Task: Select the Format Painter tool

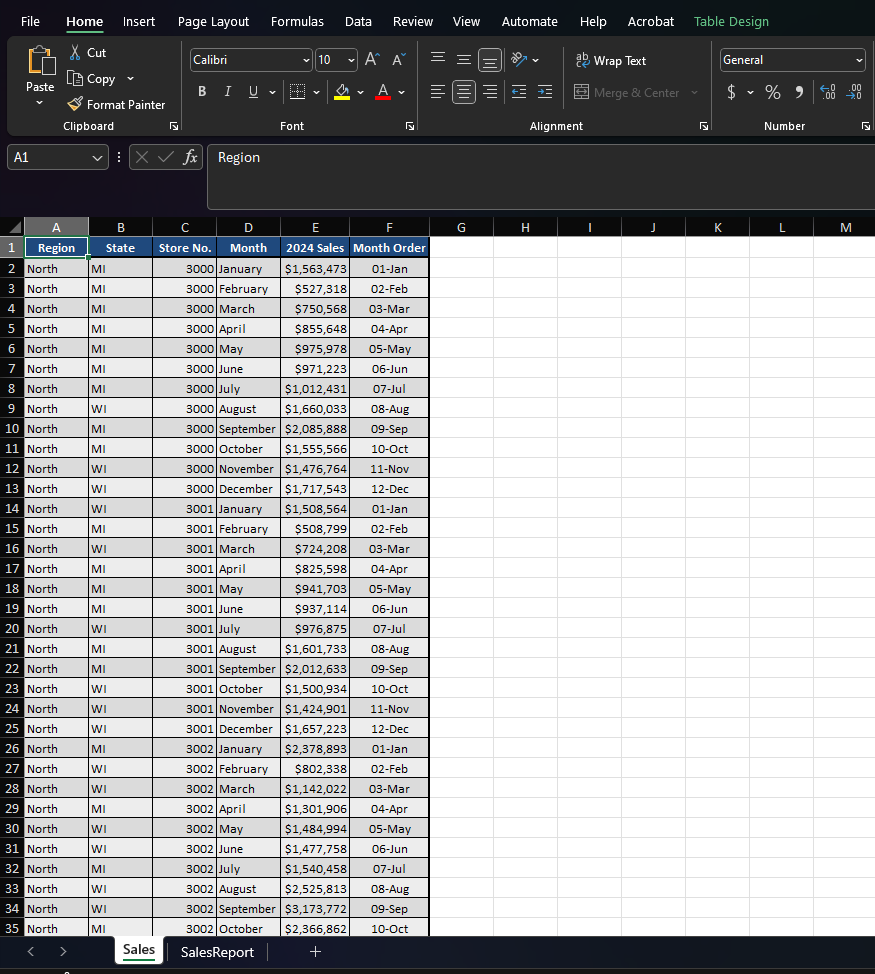Action: click(x=116, y=104)
